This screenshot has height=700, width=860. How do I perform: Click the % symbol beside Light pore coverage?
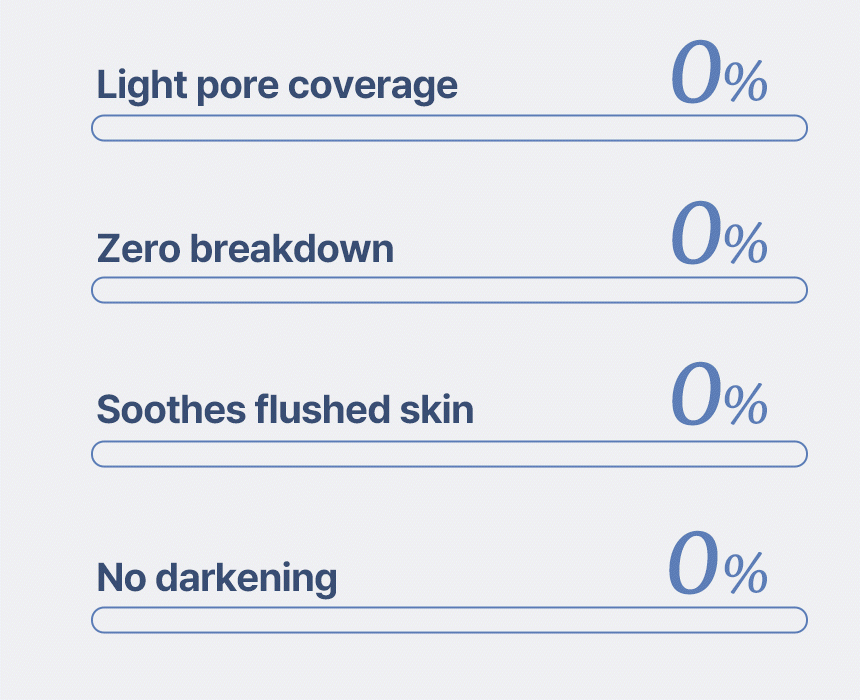pyautogui.click(x=746, y=84)
